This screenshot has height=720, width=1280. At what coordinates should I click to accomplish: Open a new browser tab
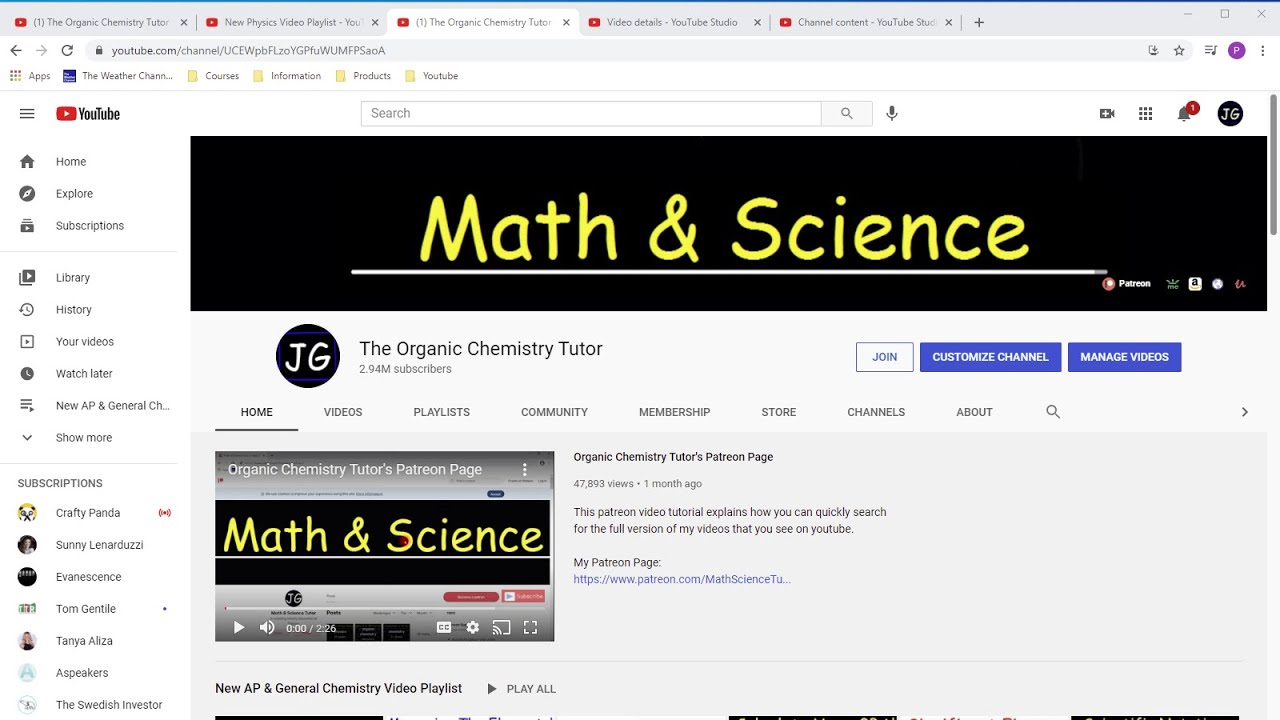[979, 22]
